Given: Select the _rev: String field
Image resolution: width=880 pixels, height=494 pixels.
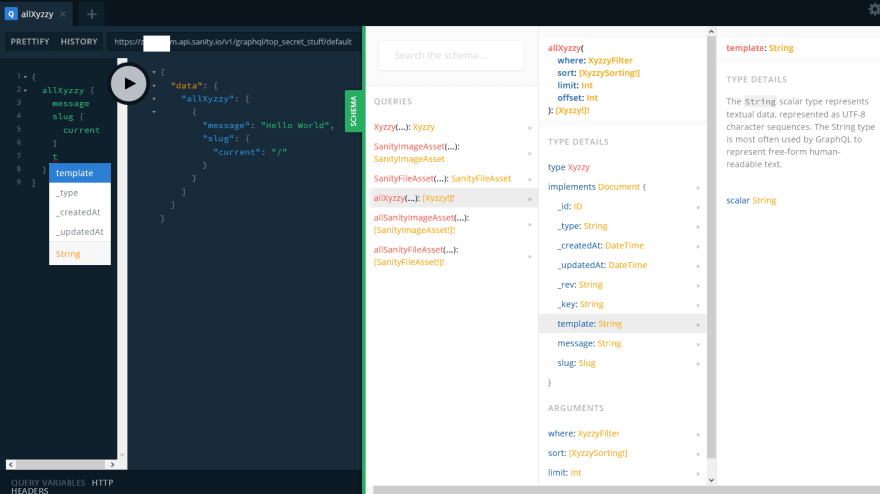Looking at the screenshot, I should tap(622, 285).
